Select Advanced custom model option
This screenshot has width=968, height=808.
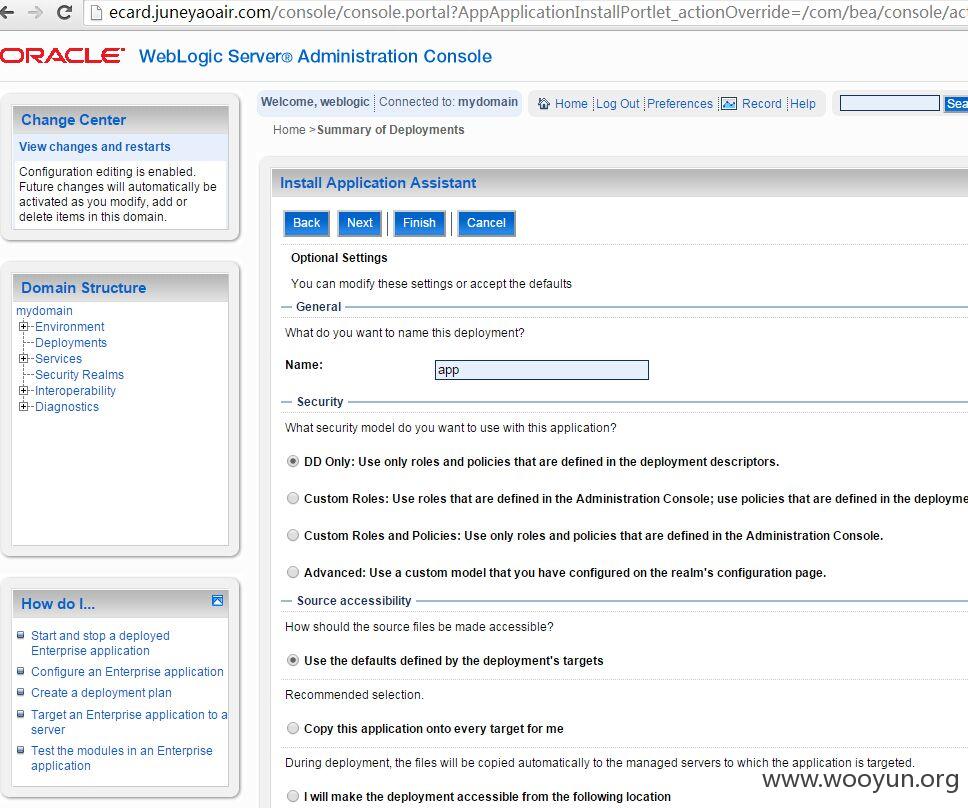[x=293, y=572]
